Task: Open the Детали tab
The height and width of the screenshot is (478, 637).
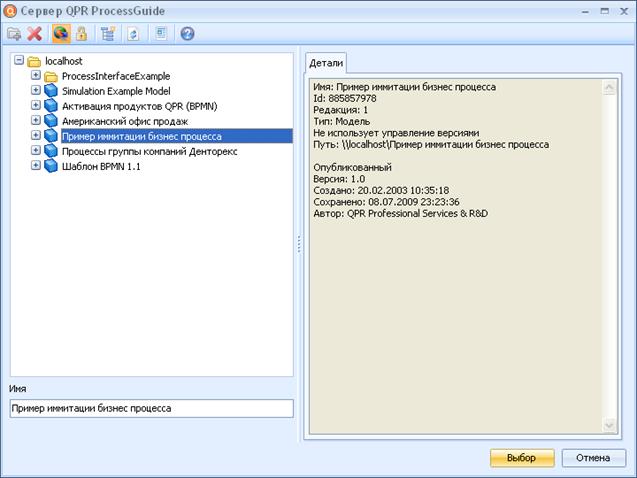Action: point(326,63)
